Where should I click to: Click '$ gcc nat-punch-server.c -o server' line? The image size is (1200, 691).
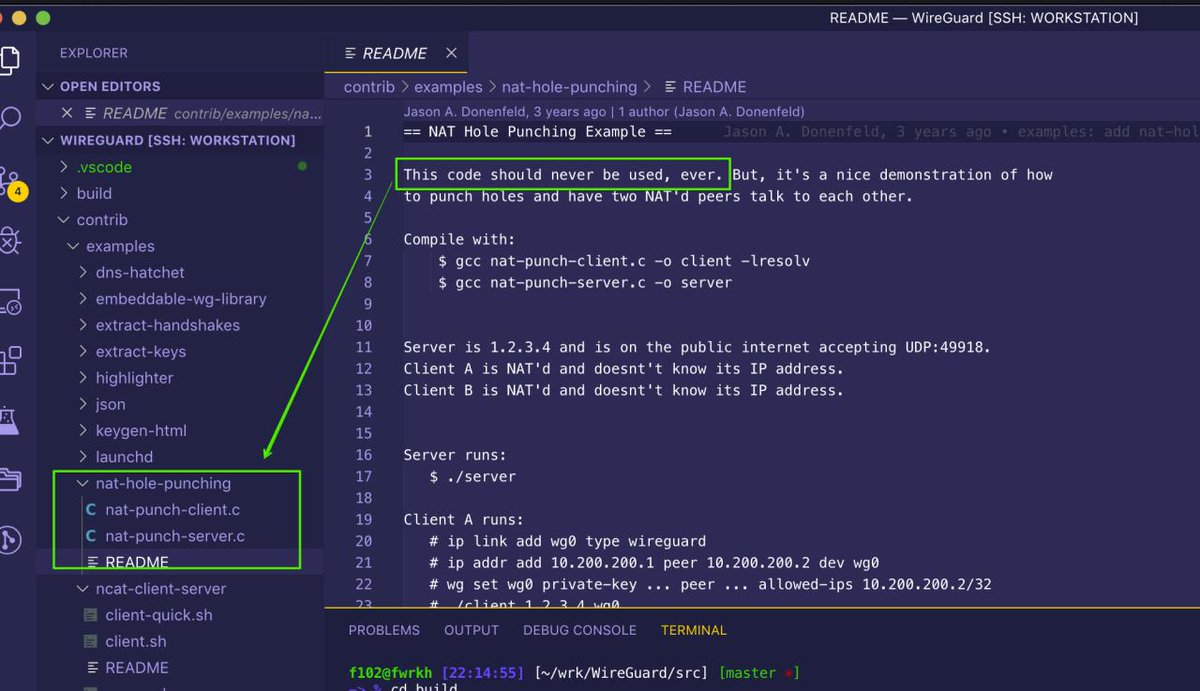tap(585, 283)
